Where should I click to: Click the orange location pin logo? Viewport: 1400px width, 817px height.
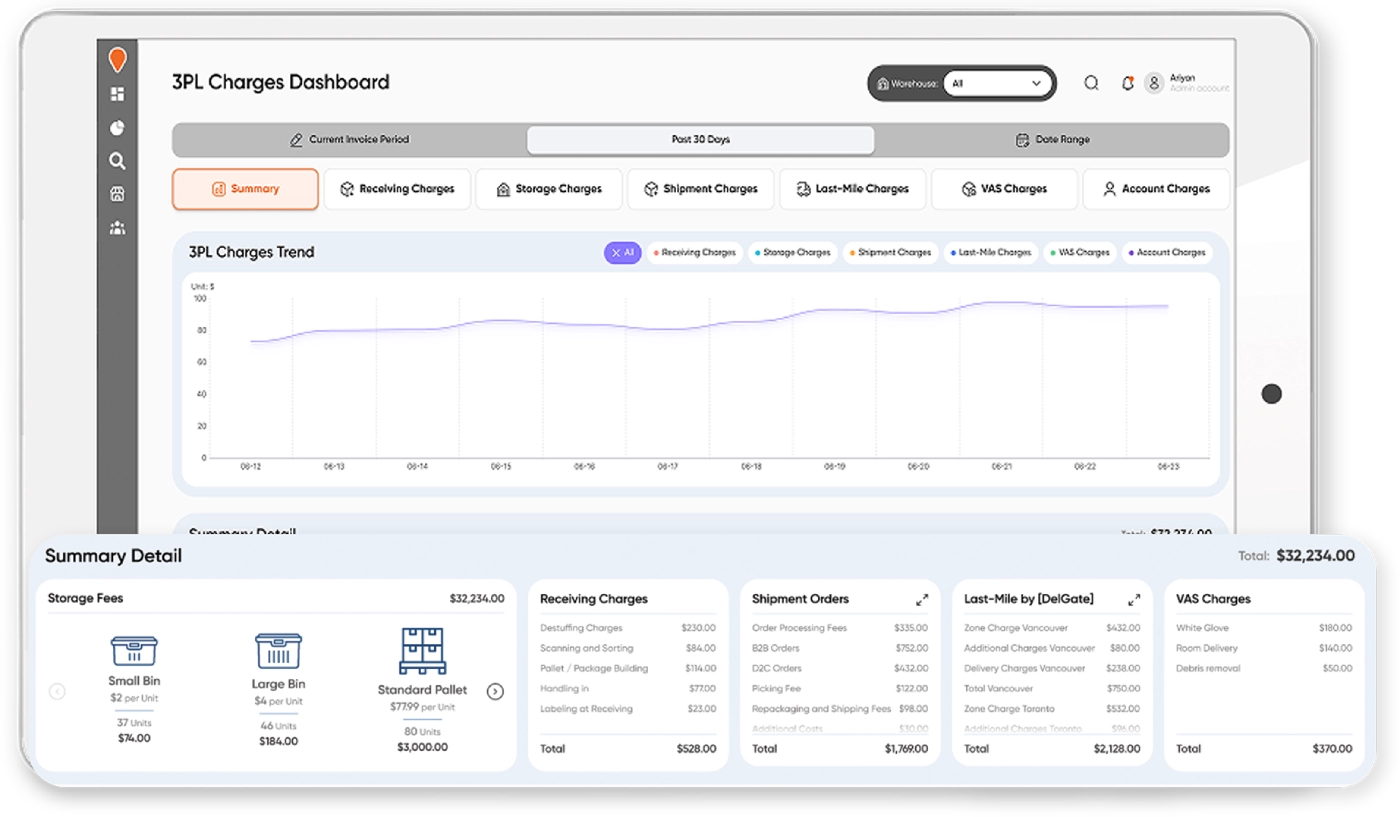[117, 61]
